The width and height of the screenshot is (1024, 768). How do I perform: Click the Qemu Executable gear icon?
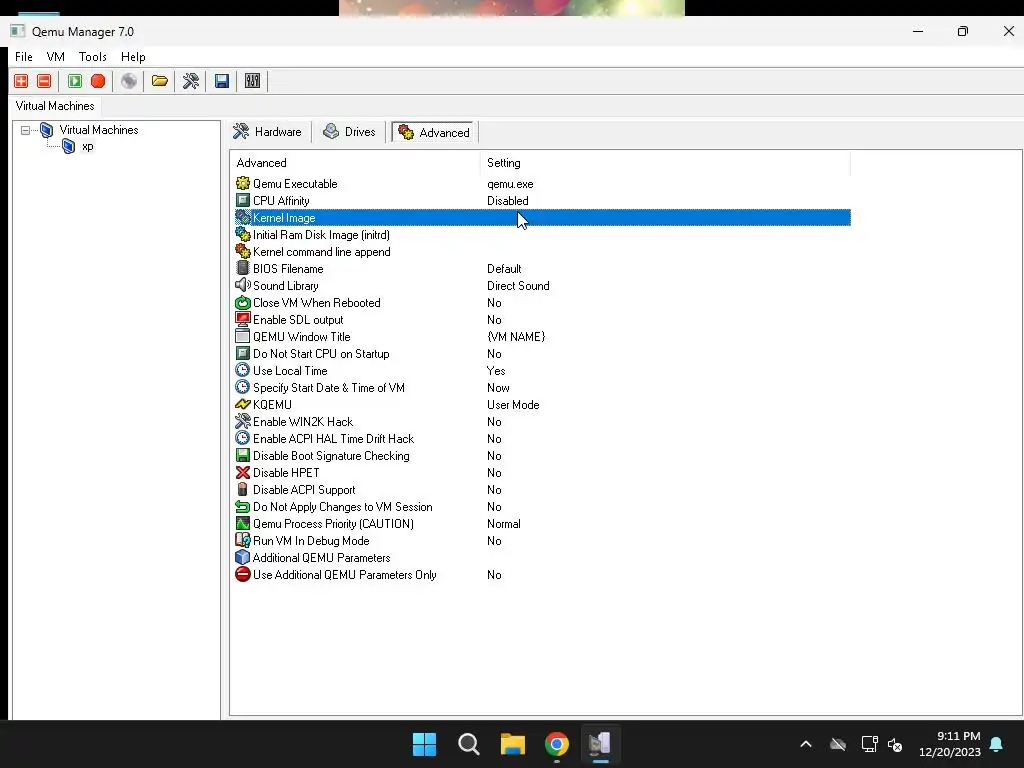(x=243, y=184)
